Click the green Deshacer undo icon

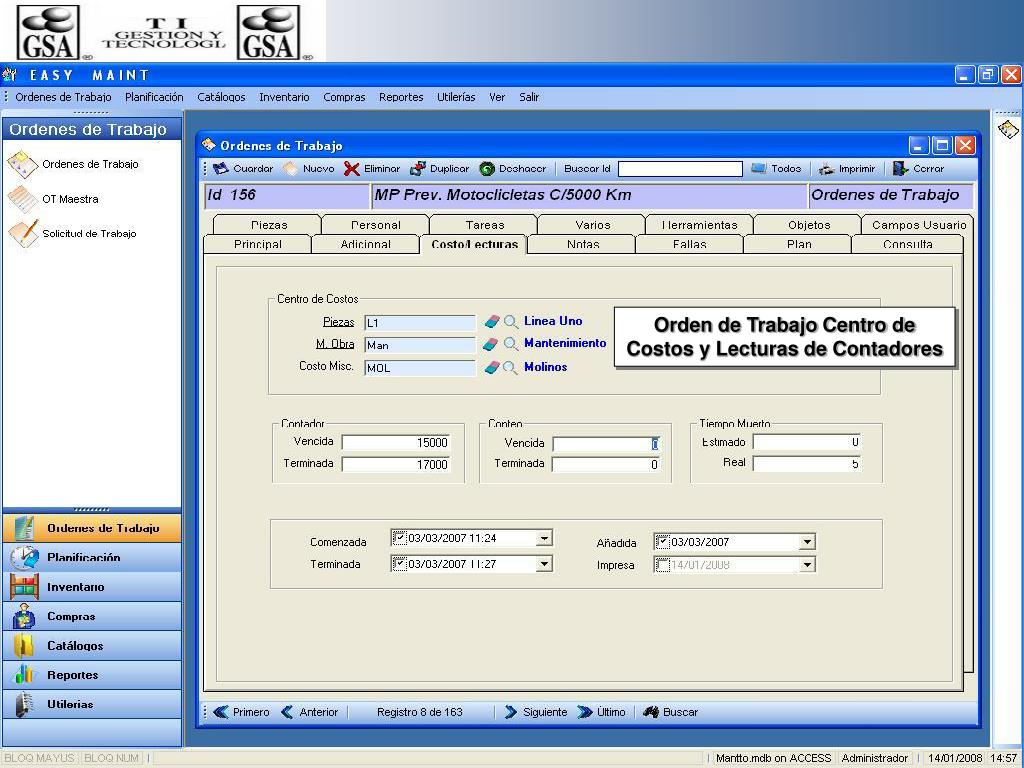487,168
